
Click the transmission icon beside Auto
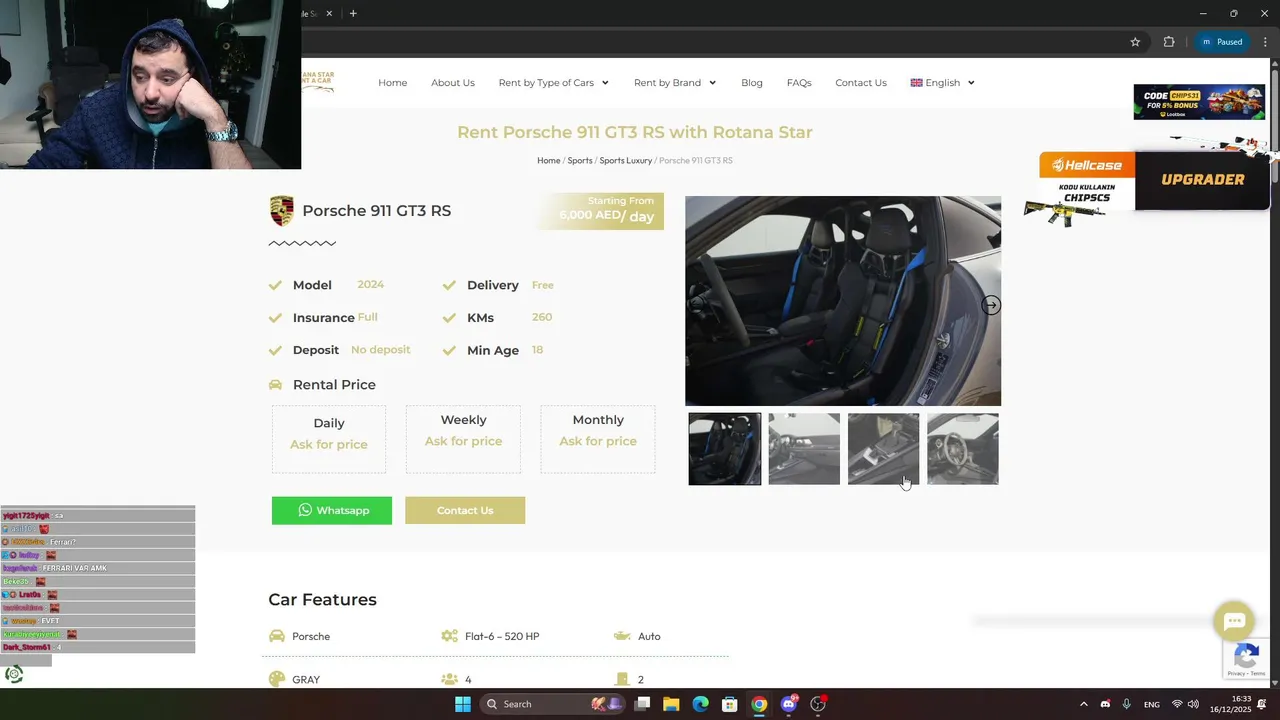(x=622, y=636)
